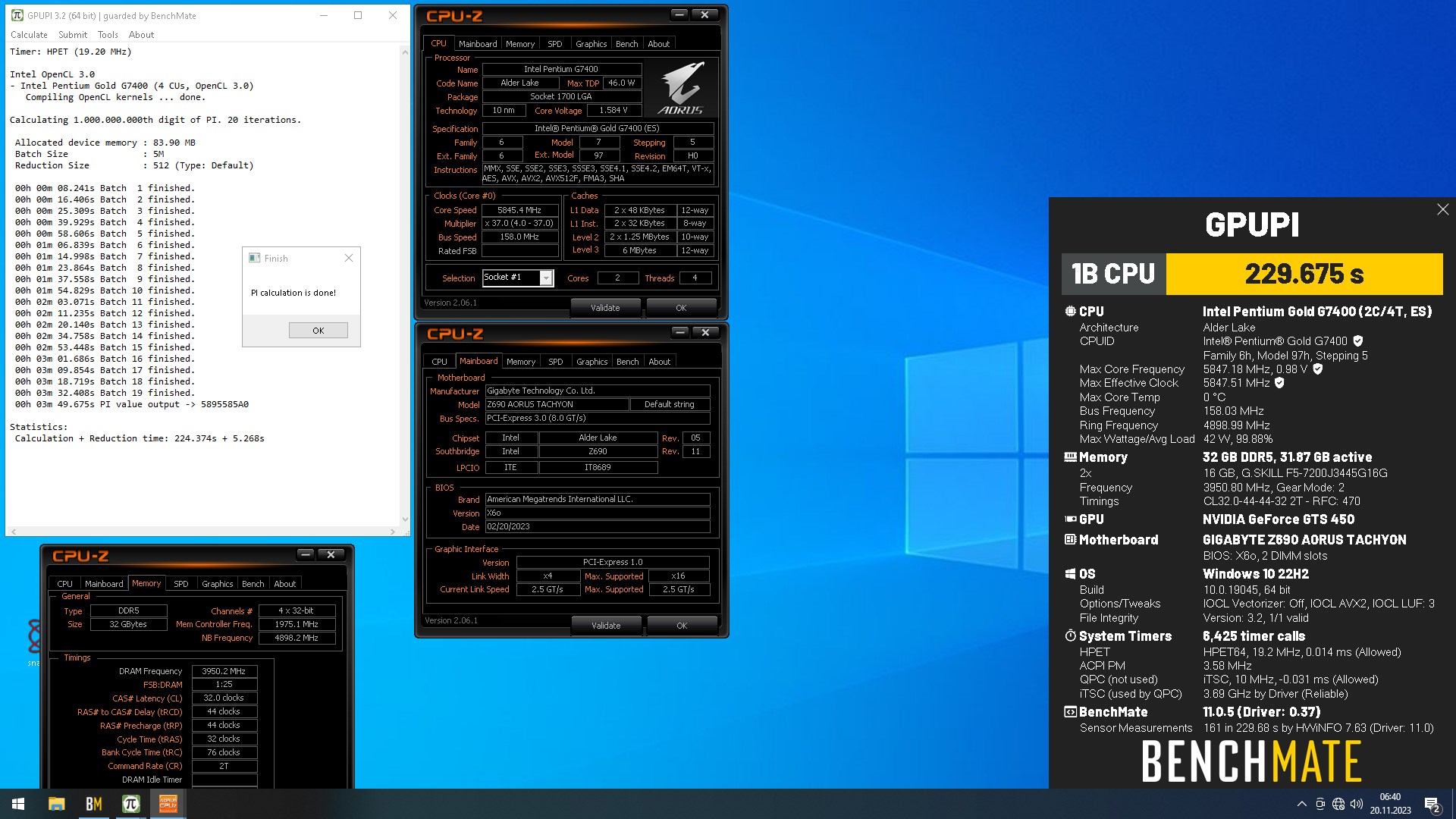The height and width of the screenshot is (819, 1456).
Task: Click the Core Speed value 5845.4 MHz
Action: 519,210
